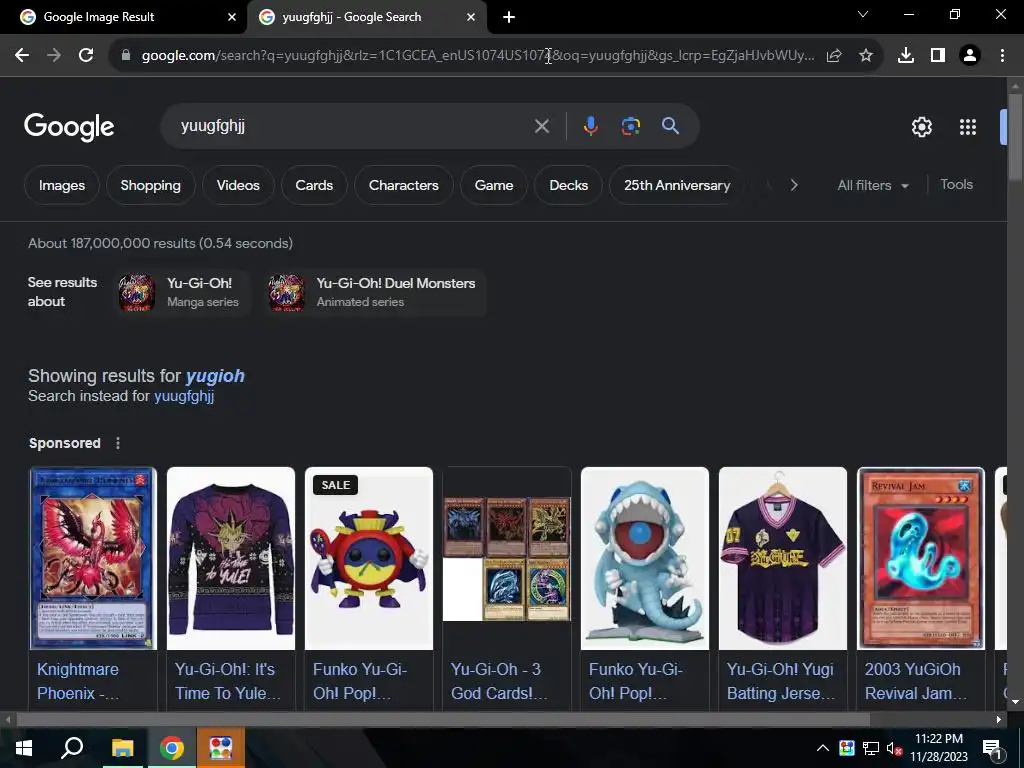Open Sponsored section three-dot options
Image resolution: width=1024 pixels, height=768 pixels.
coord(118,443)
